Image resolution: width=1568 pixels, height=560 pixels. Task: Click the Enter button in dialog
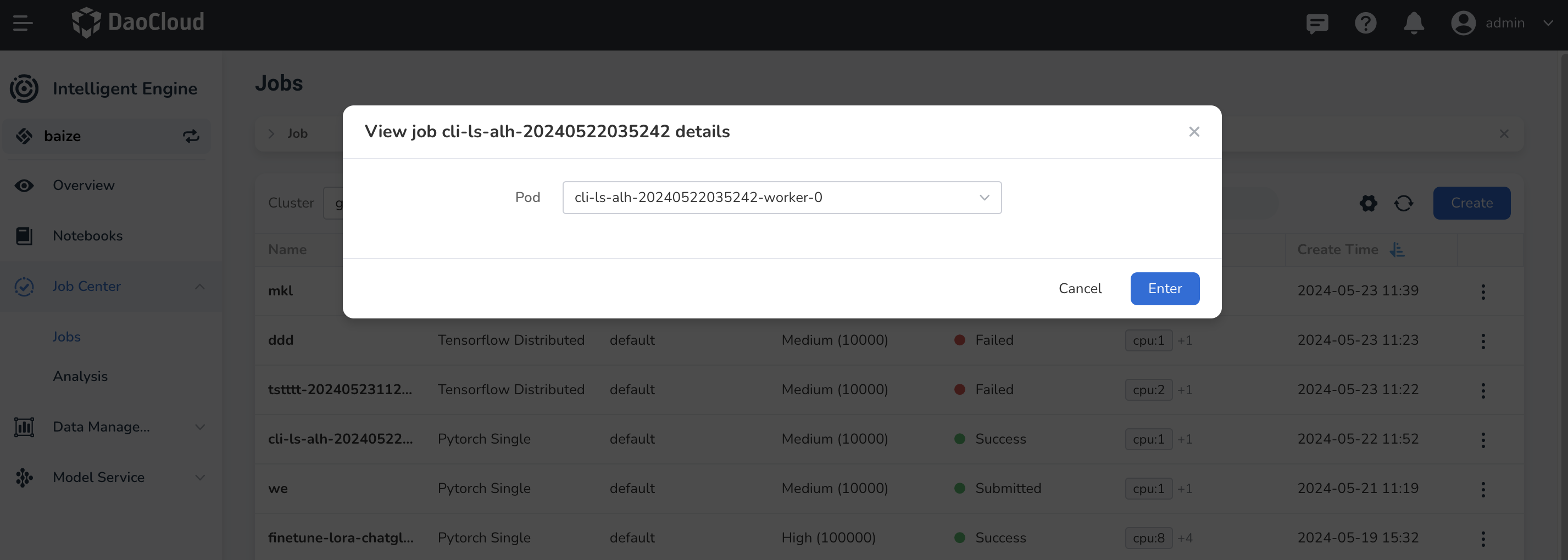[1164, 289]
